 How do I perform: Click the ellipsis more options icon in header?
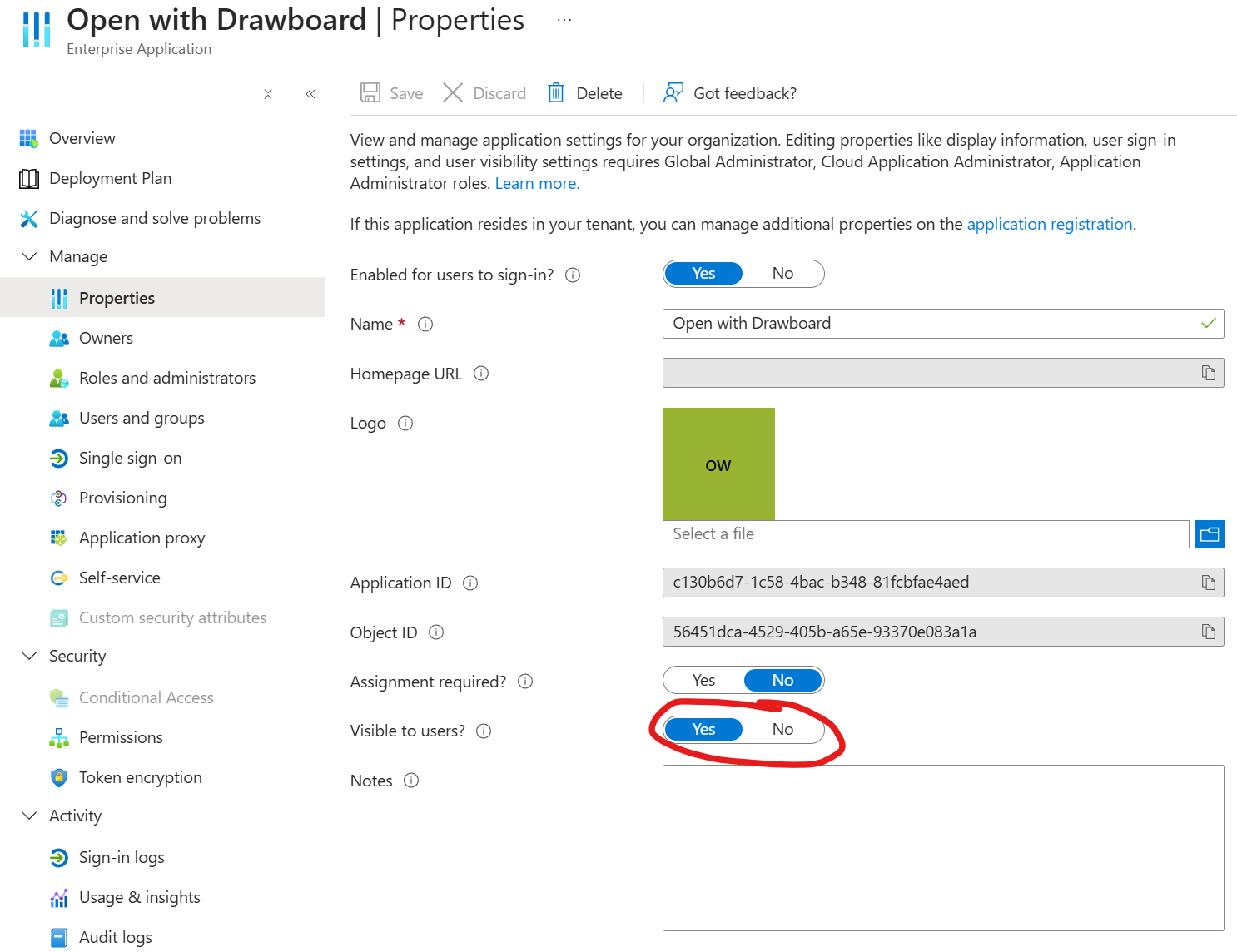coord(564,20)
